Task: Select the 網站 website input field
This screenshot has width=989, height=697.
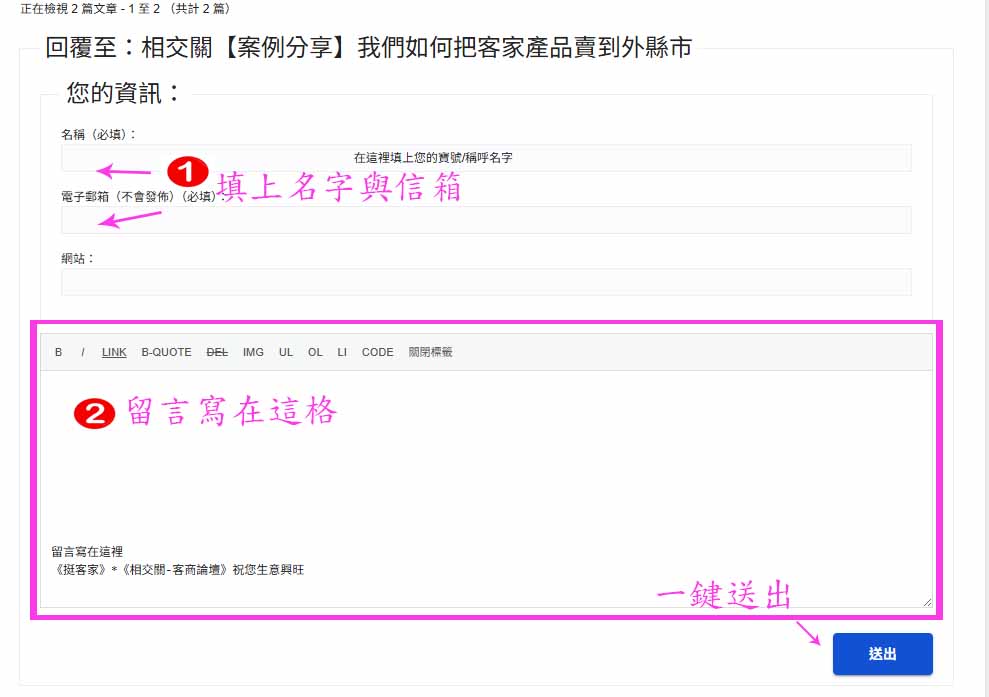Action: pos(486,282)
